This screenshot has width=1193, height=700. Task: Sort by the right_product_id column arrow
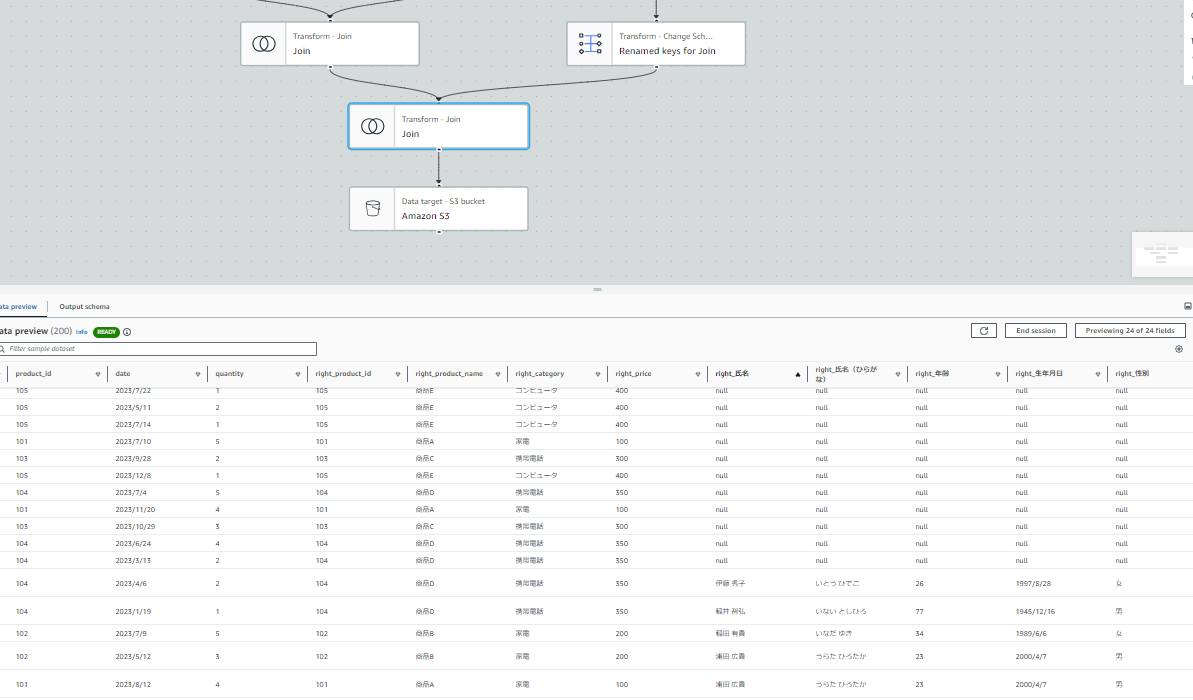[x=398, y=374]
